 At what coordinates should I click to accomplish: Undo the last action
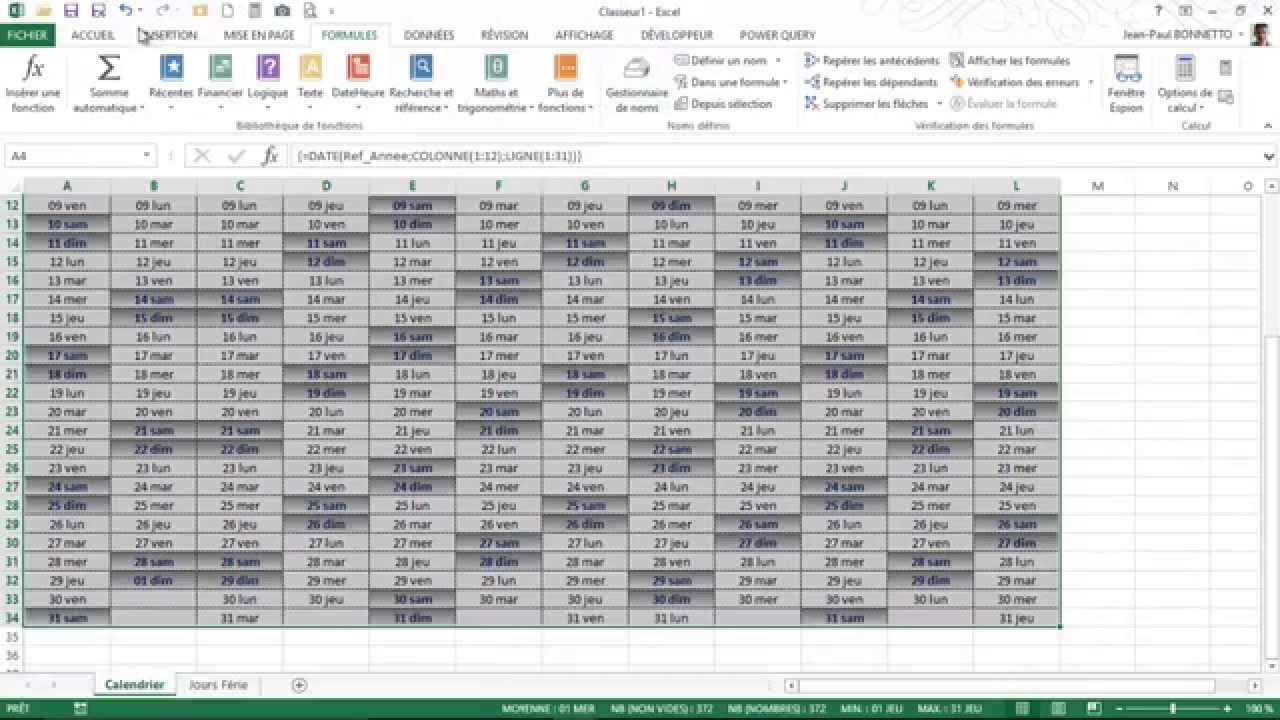pos(125,11)
